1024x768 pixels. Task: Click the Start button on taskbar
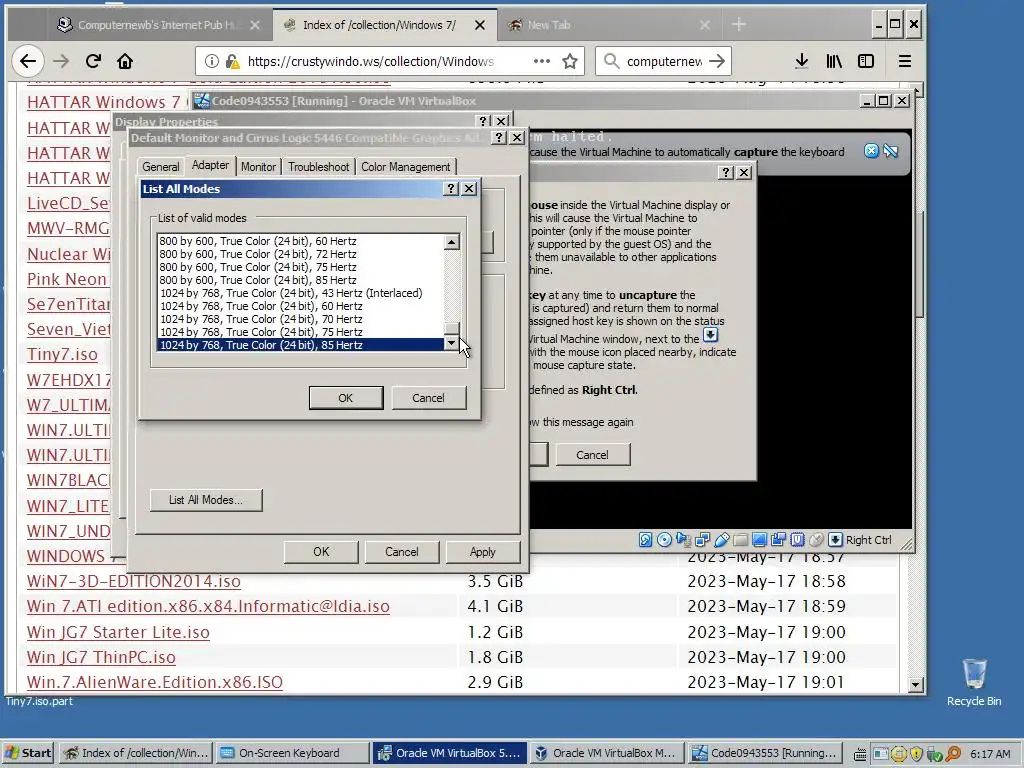(x=28, y=753)
